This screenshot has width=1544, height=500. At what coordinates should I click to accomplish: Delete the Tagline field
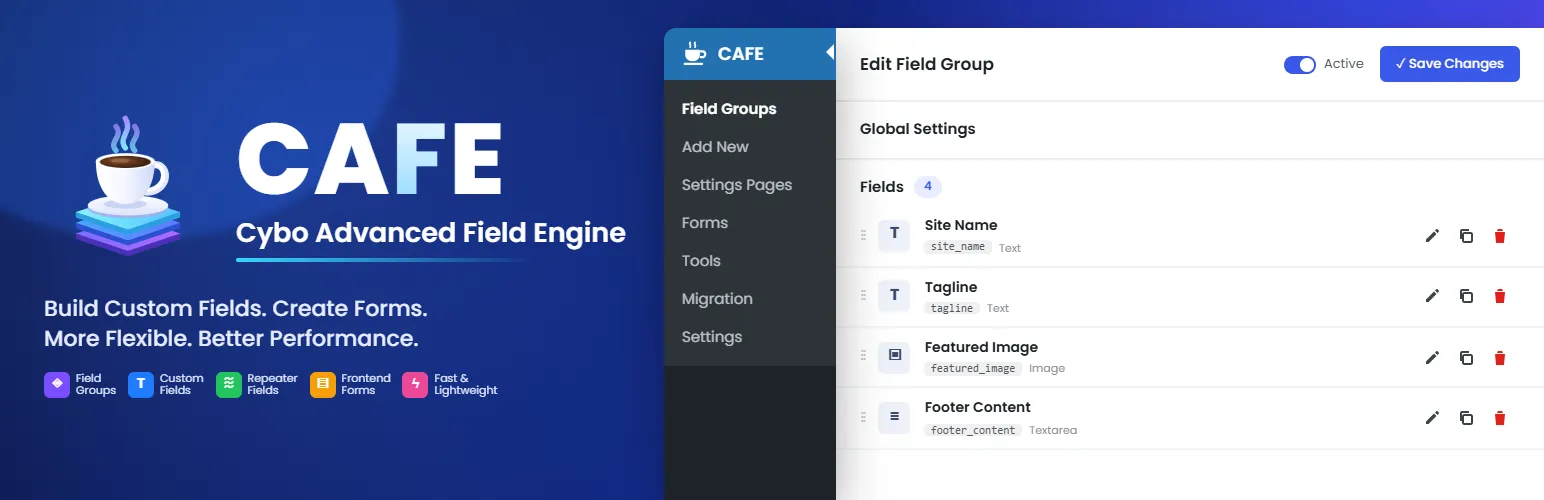click(1499, 296)
